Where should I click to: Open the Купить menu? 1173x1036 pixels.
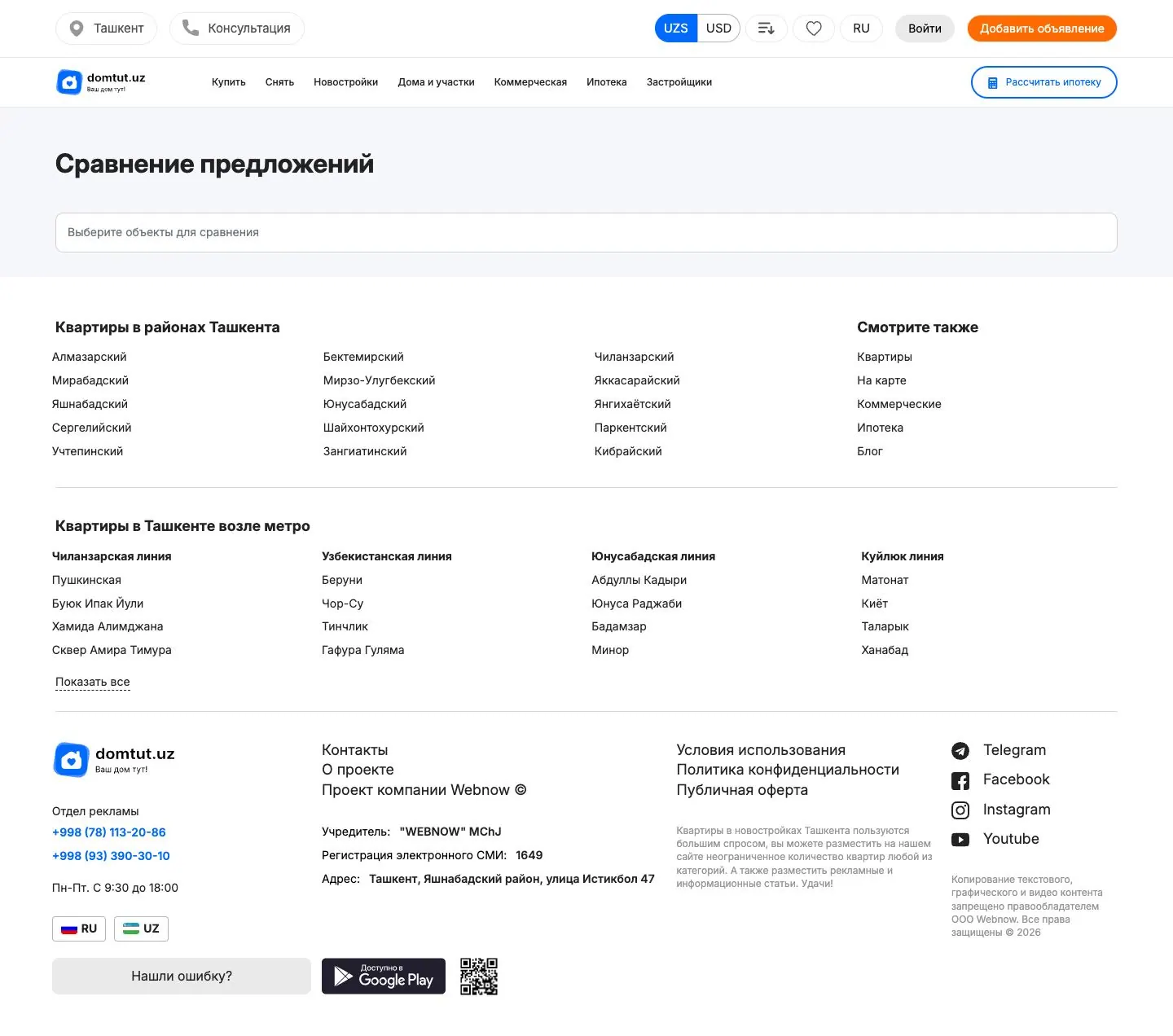click(229, 82)
